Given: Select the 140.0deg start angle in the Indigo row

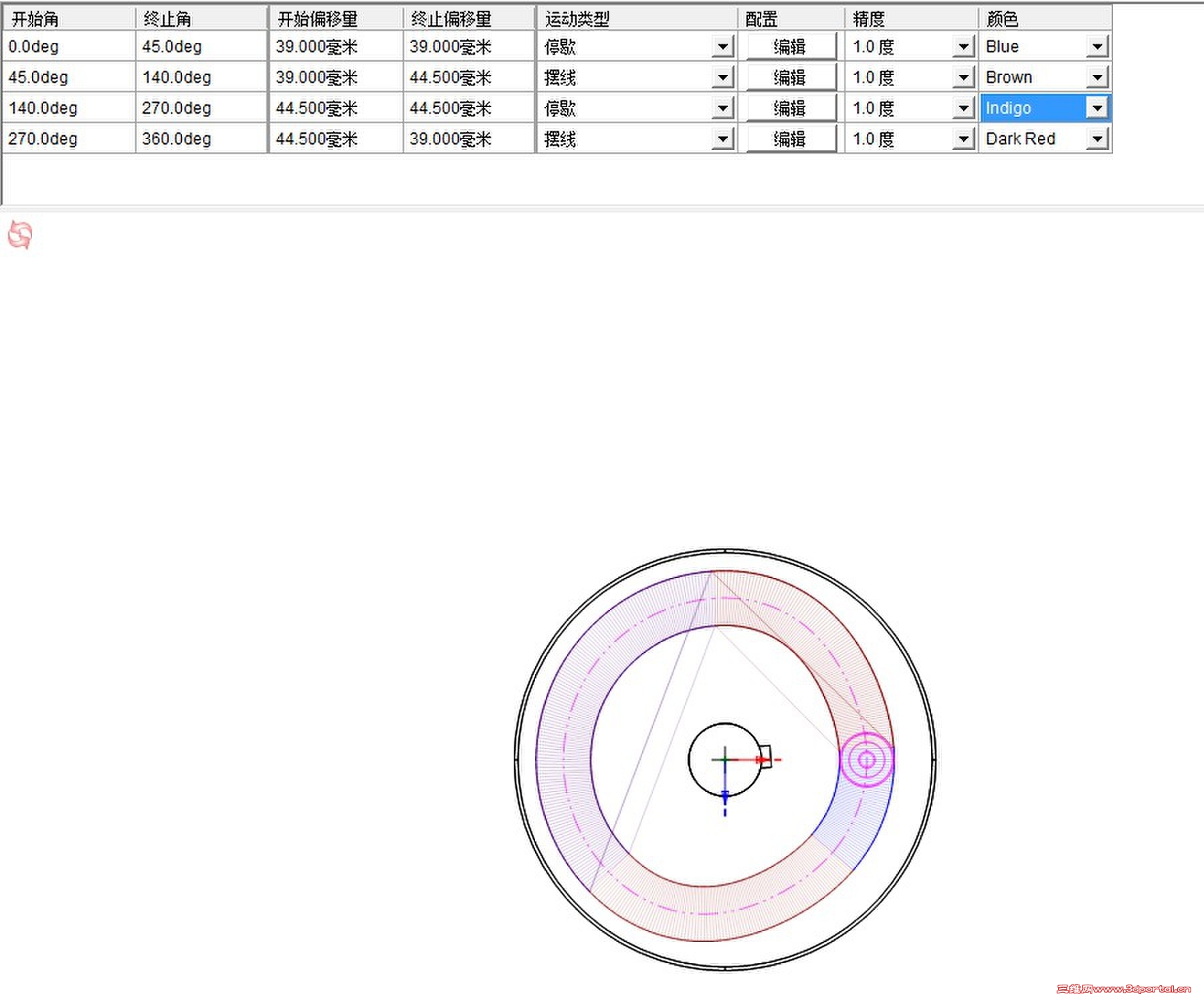Looking at the screenshot, I should coord(68,108).
